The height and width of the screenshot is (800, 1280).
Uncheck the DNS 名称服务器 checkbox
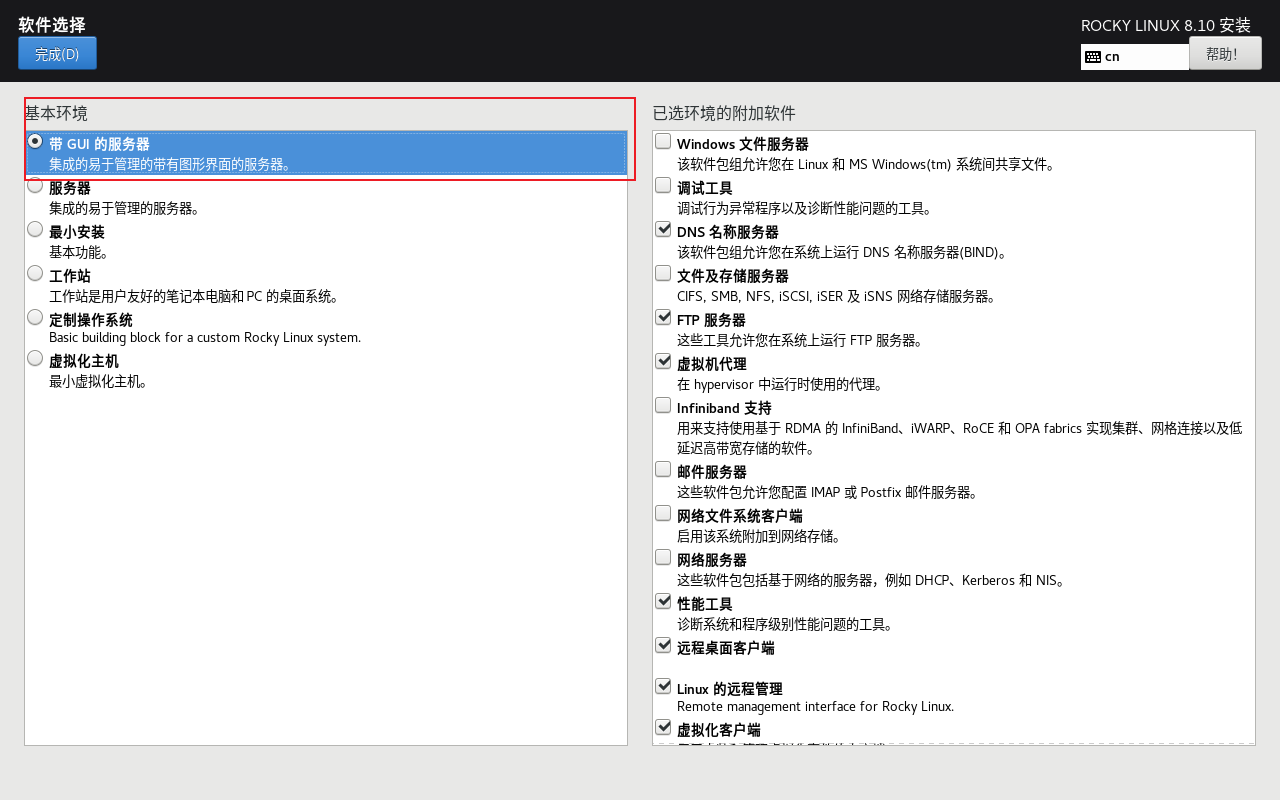[663, 229]
